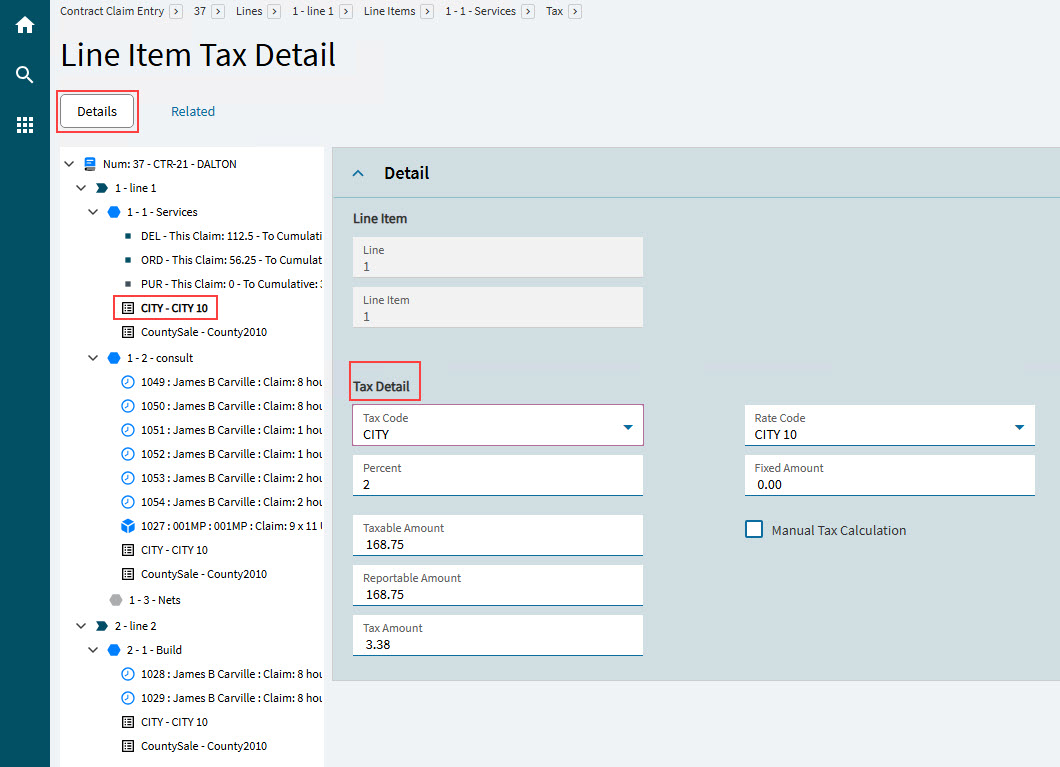Select 1027 : 001MP : 001MP row

pos(231,526)
